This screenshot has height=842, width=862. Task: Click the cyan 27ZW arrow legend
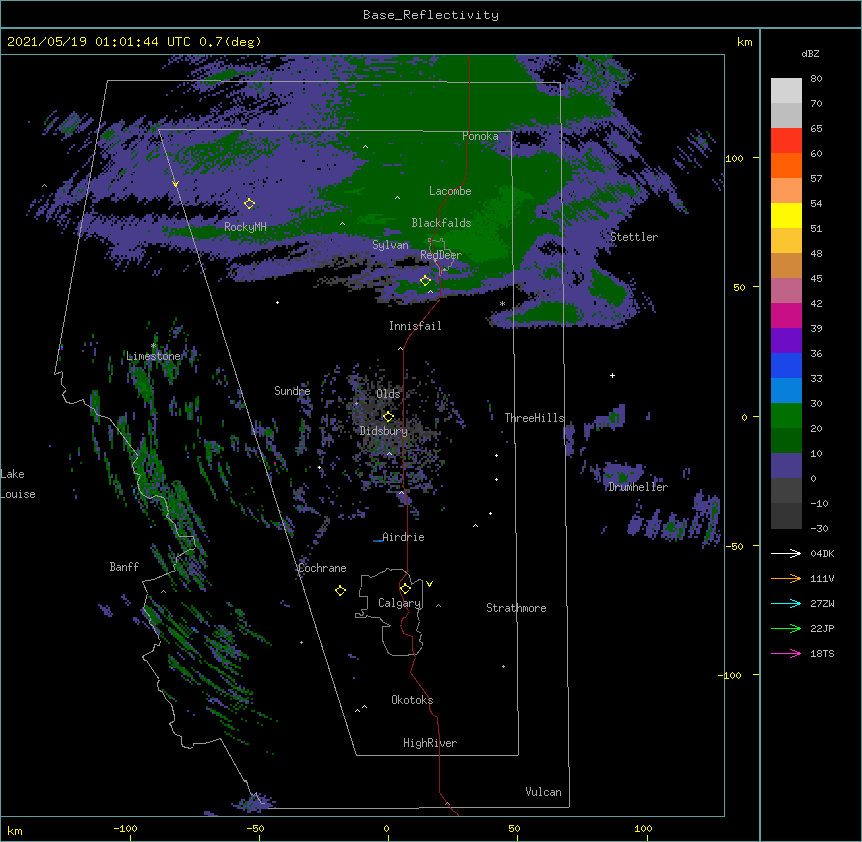point(786,603)
